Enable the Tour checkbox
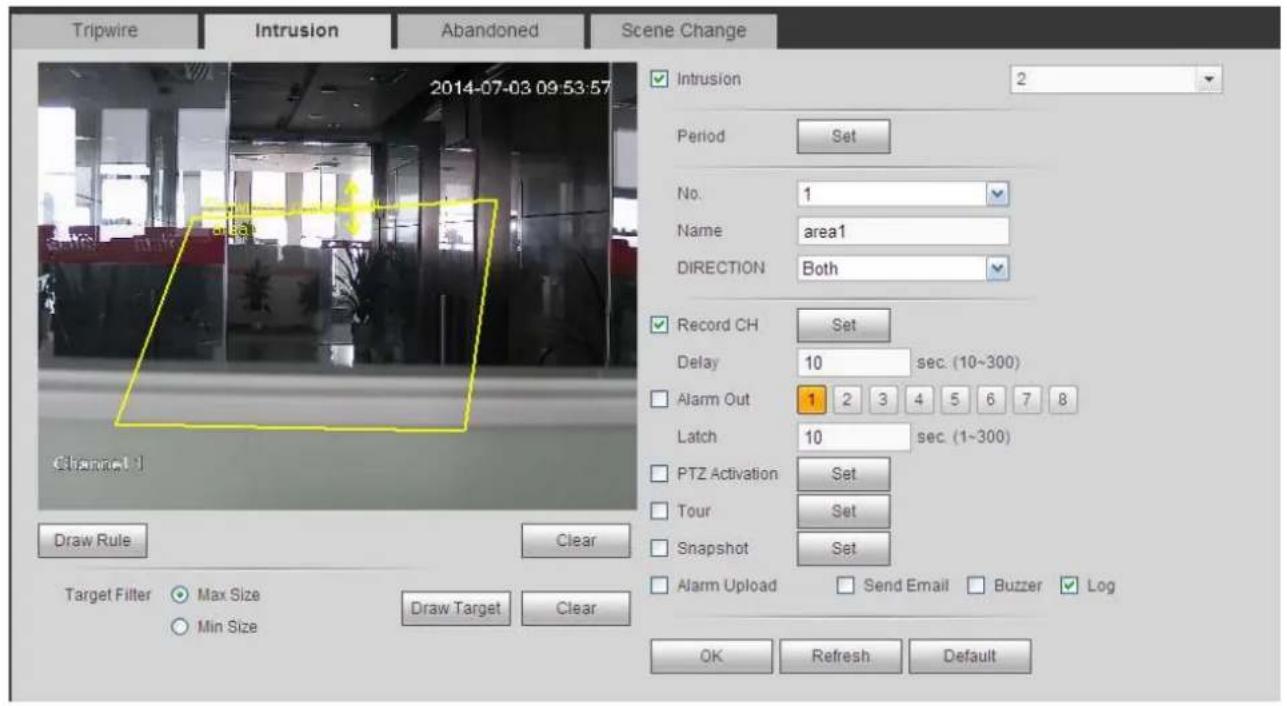This screenshot has width=1287, height=706. [x=658, y=511]
